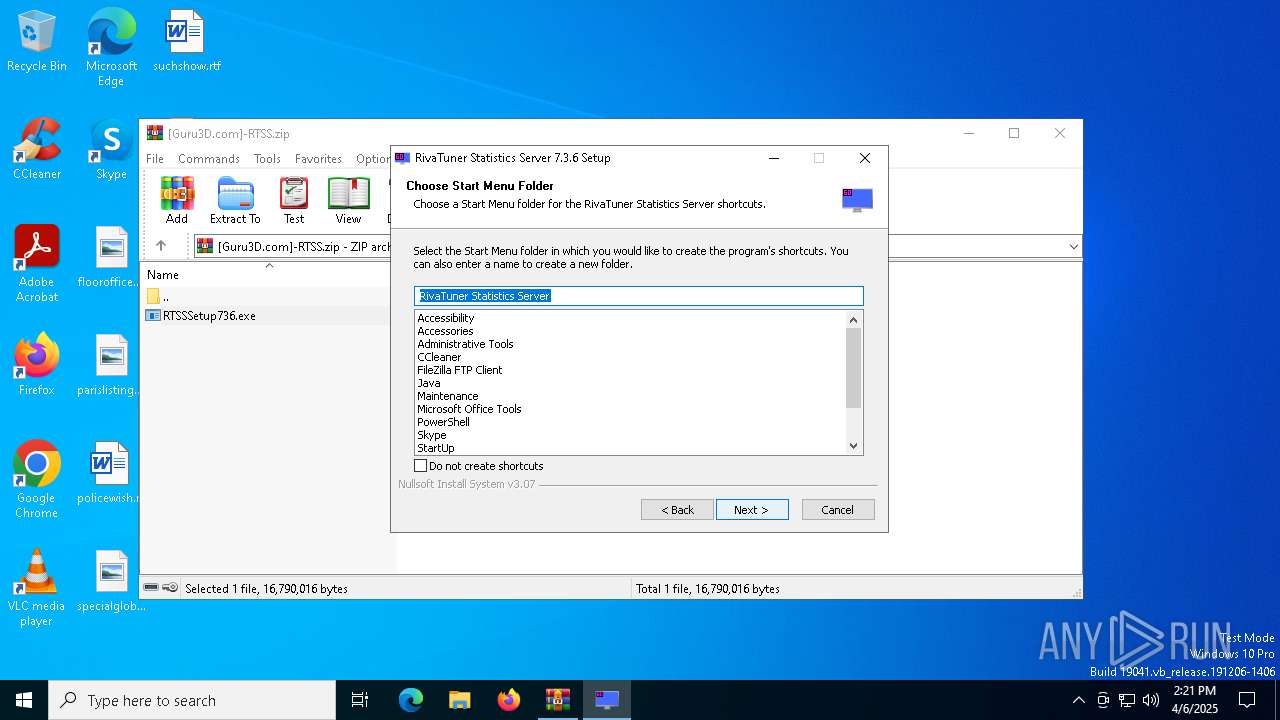
Task: Open the File menu in WinRAR
Action: (155, 159)
